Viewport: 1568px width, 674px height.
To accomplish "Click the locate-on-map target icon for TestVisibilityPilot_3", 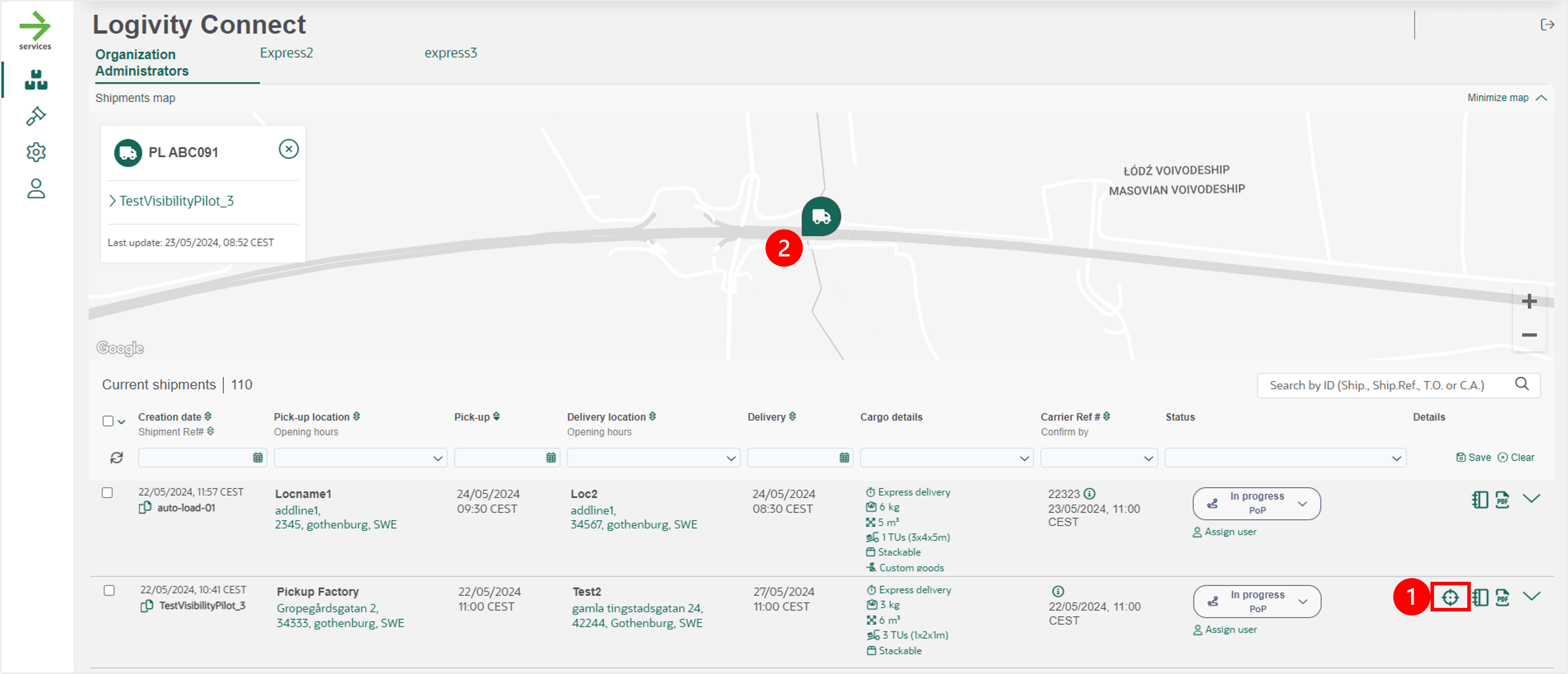I will click(x=1450, y=597).
